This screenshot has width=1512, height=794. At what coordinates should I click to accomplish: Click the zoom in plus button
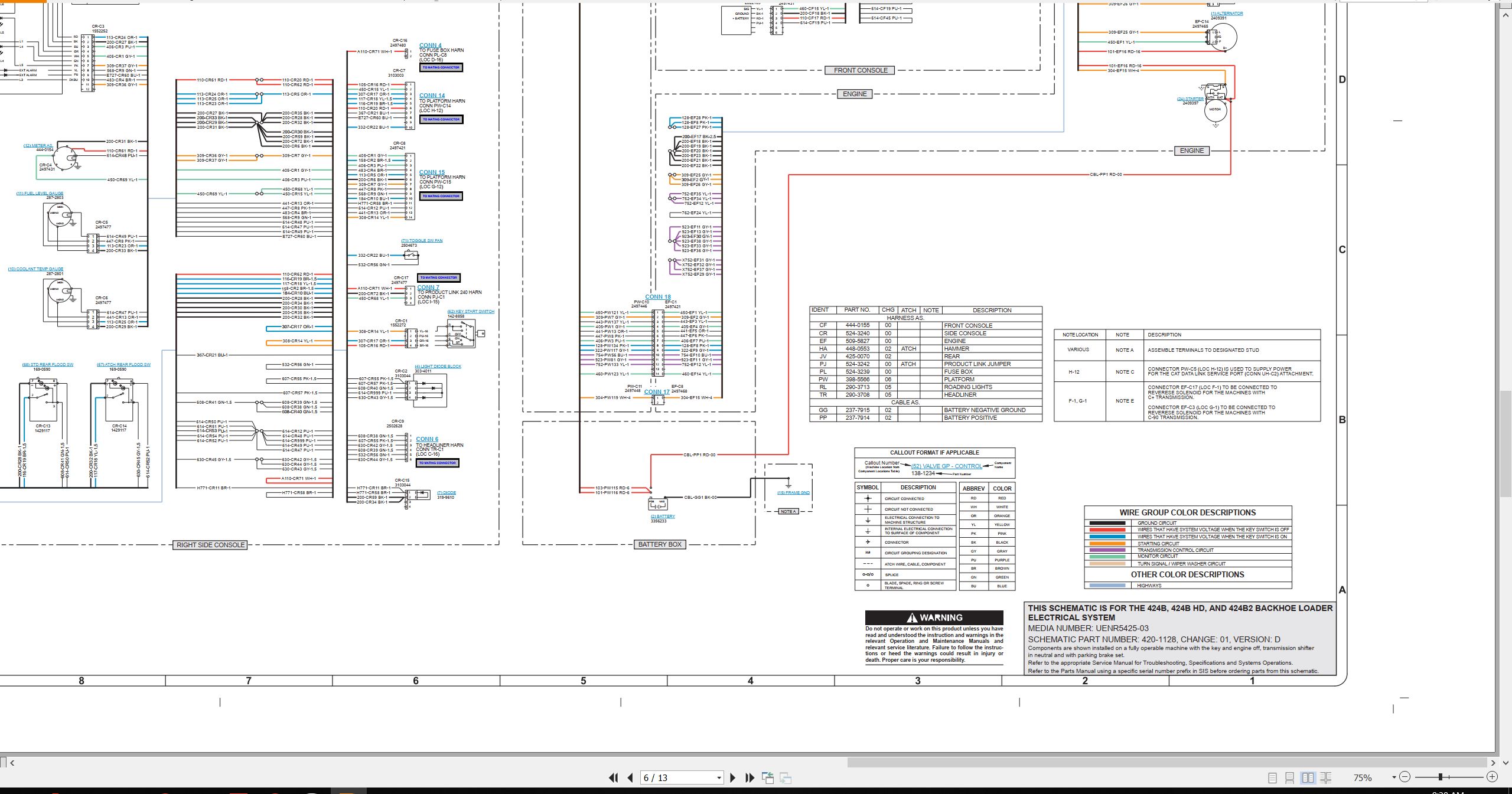[1492, 777]
